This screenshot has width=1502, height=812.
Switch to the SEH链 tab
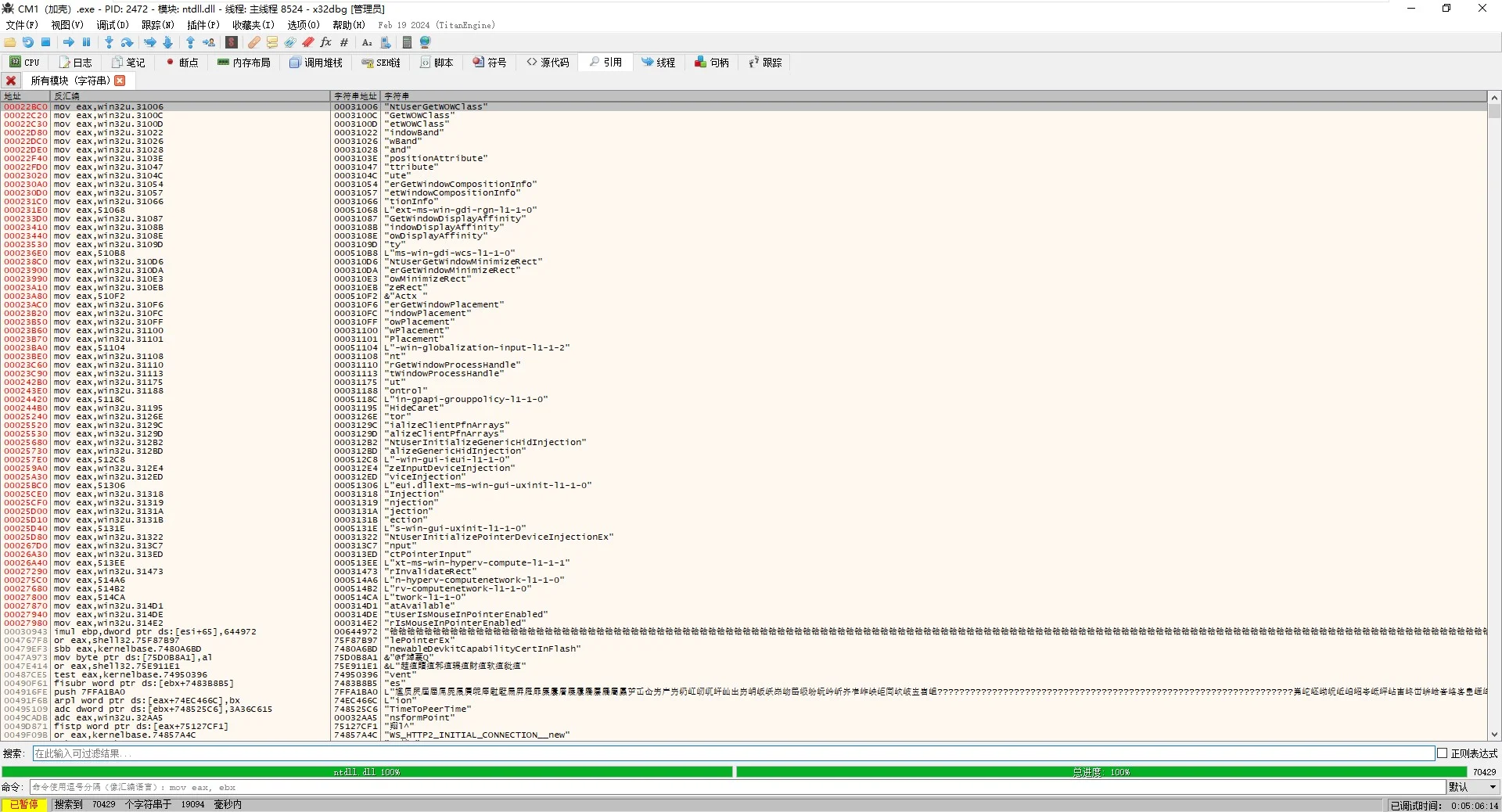coord(381,63)
